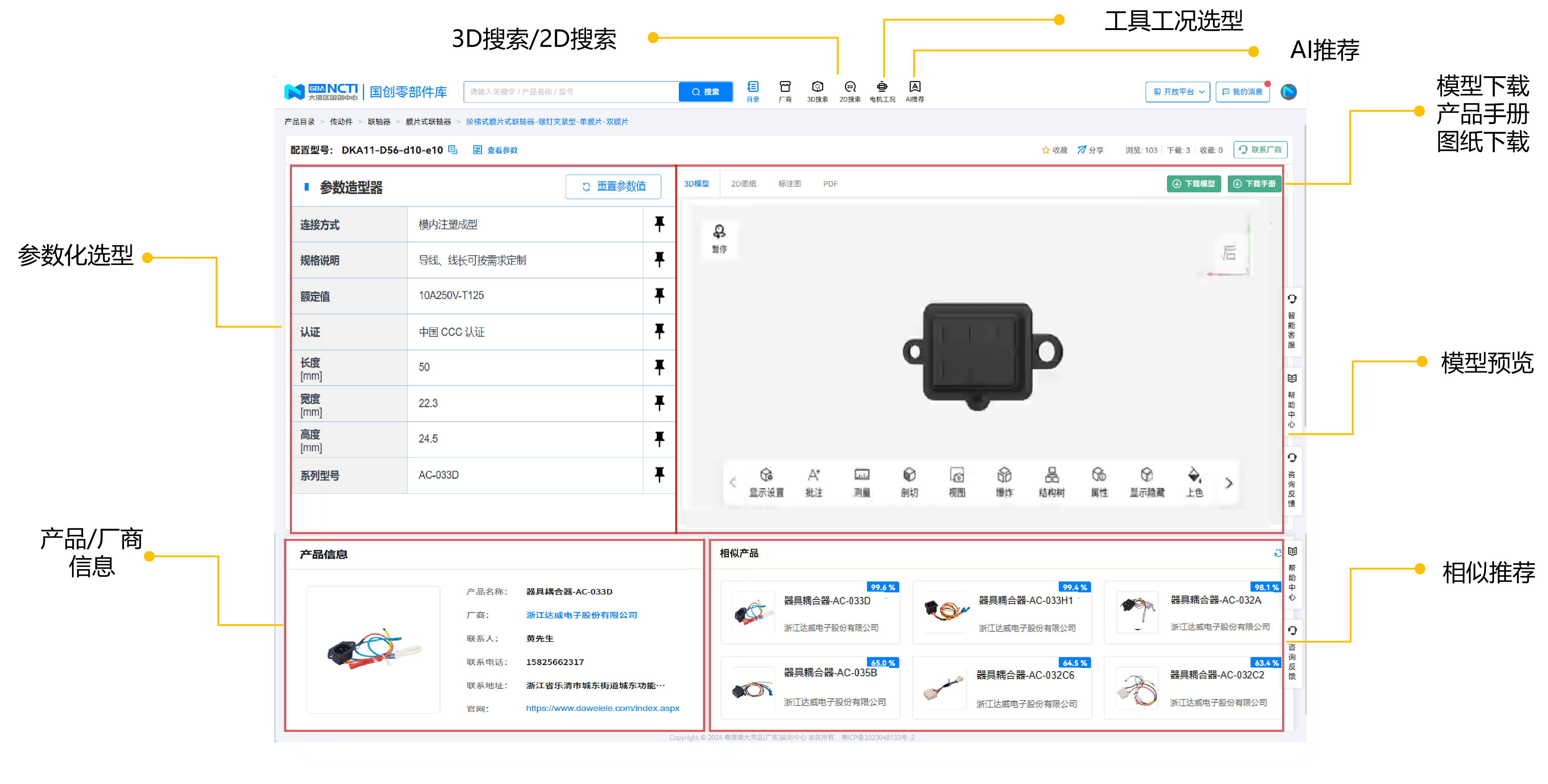Screen dimensions: 1548x784
Task: Toggle pin for 系列型号 parameter row
Action: coord(659,474)
